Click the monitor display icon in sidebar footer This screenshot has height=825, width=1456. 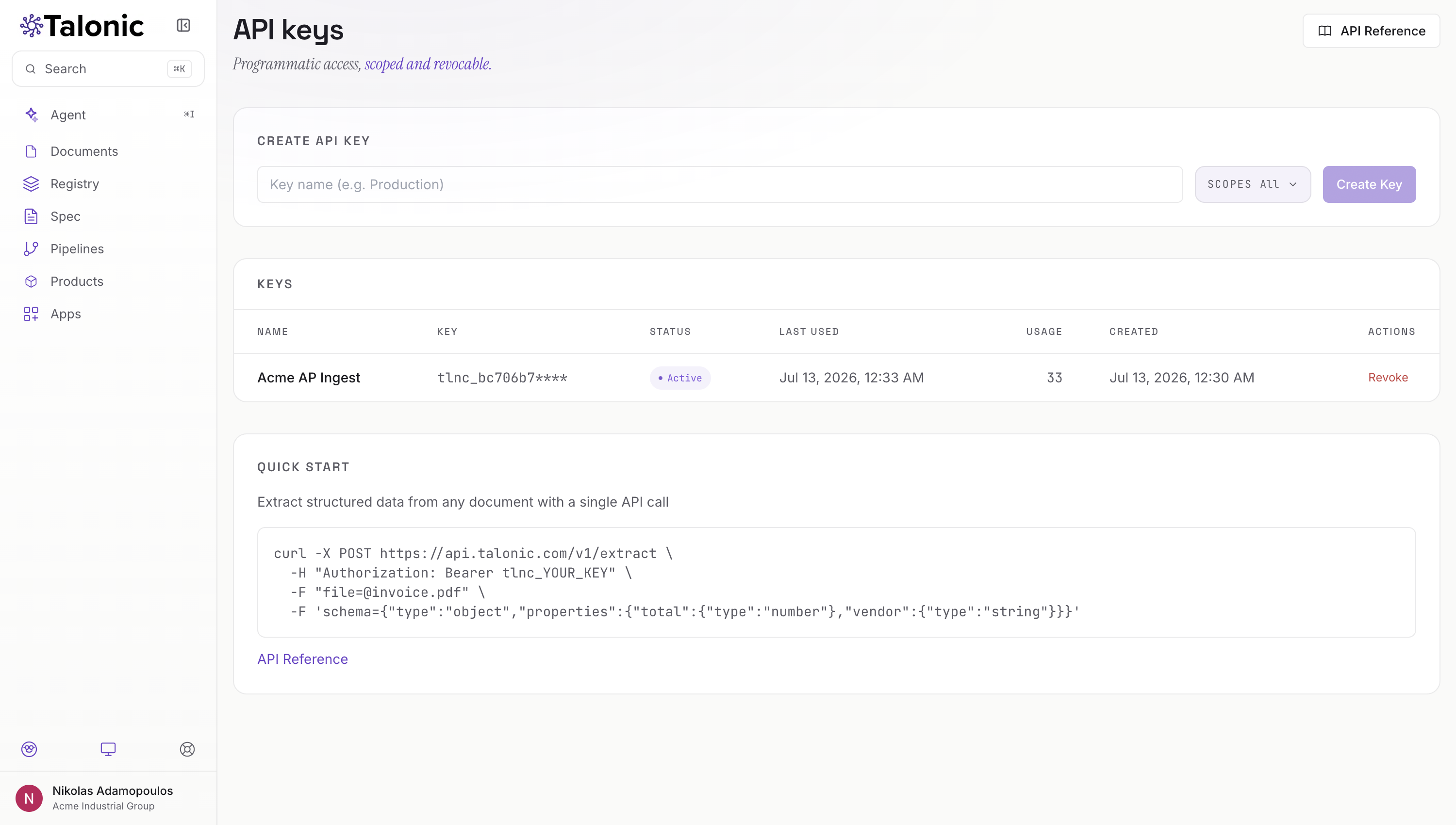108,749
